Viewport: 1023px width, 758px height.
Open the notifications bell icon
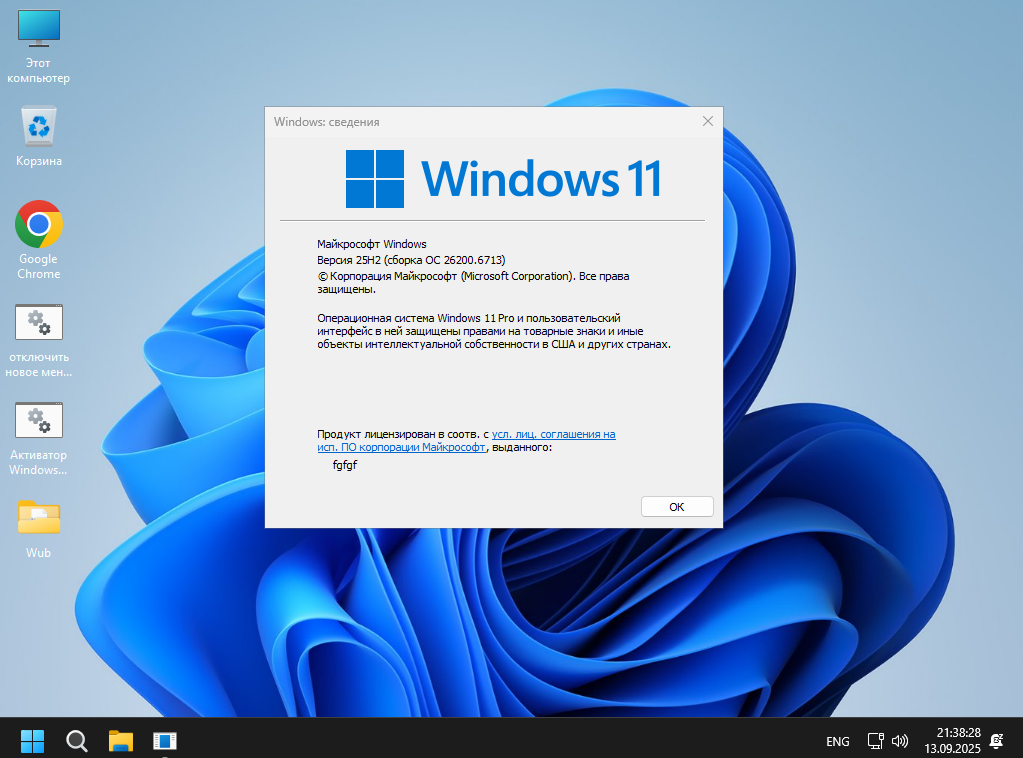[x=996, y=741]
